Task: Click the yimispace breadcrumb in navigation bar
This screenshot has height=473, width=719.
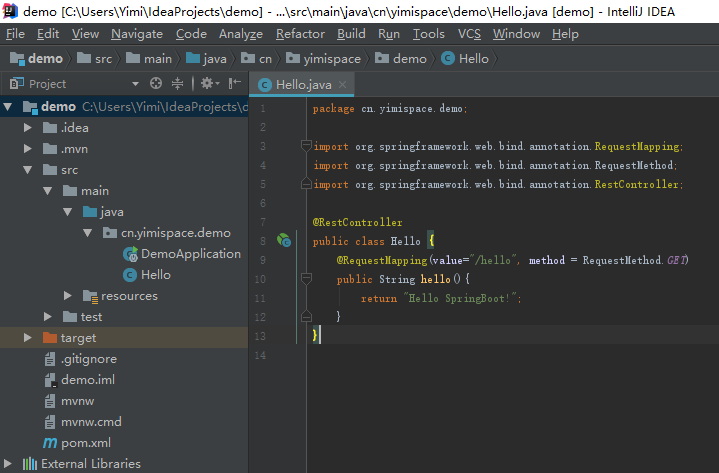Action: click(323, 59)
